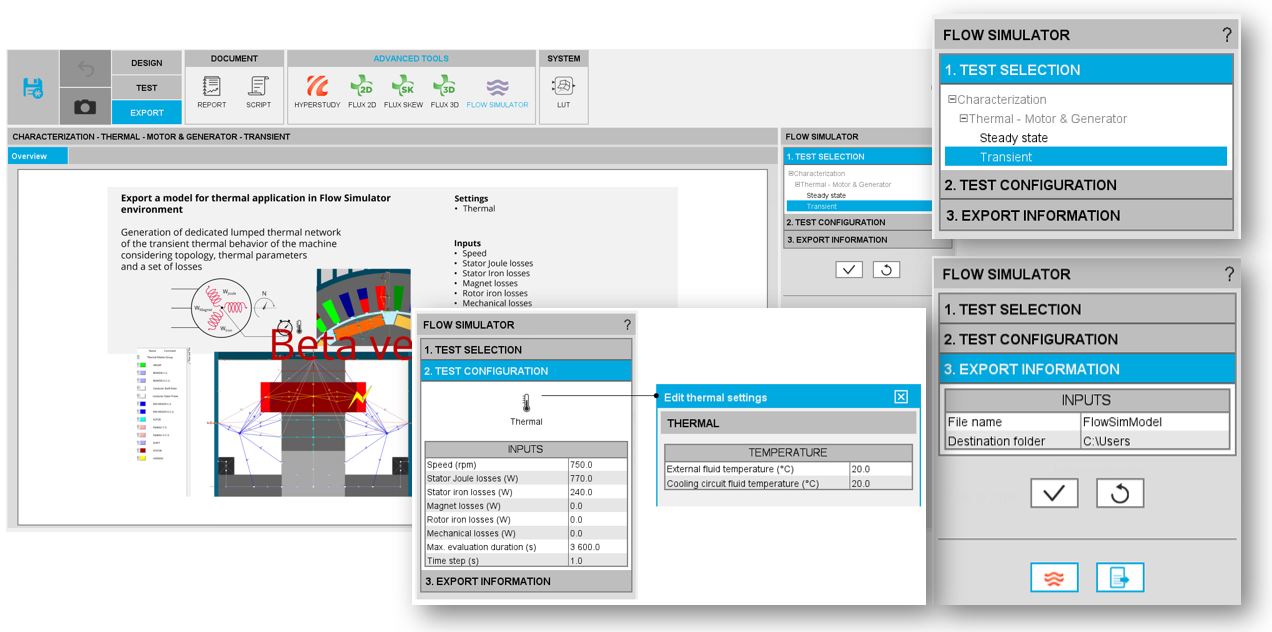1272x632 pixels.
Task: Select Transient in main window side panel tree
Action: click(858, 206)
